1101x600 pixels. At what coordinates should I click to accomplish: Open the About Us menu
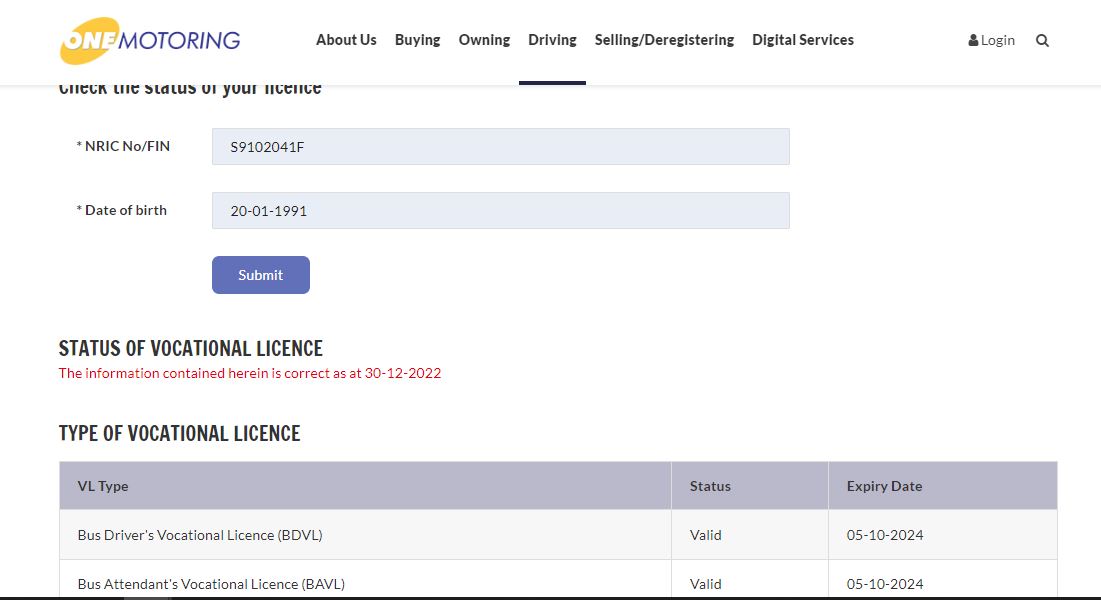[346, 40]
